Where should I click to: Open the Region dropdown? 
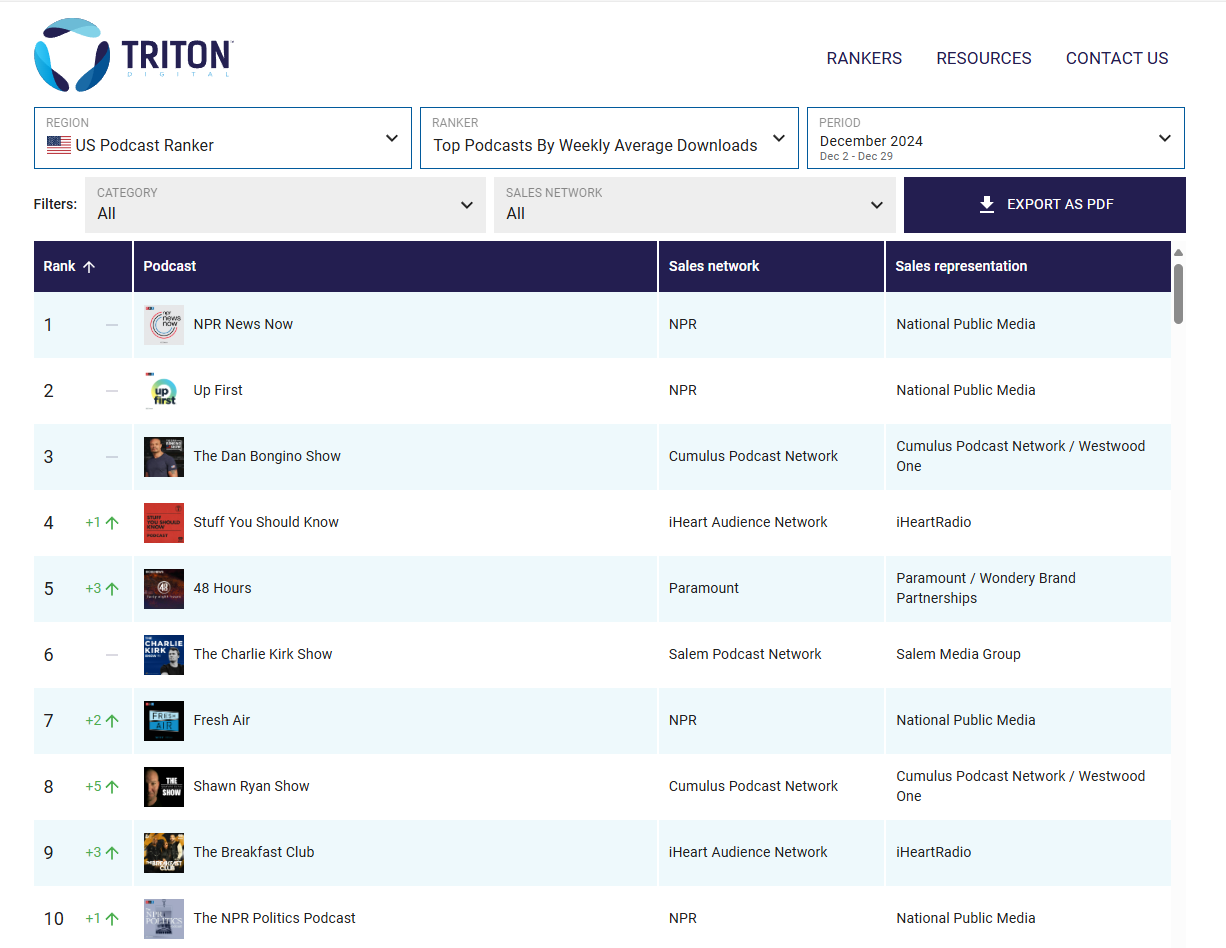click(x=223, y=138)
